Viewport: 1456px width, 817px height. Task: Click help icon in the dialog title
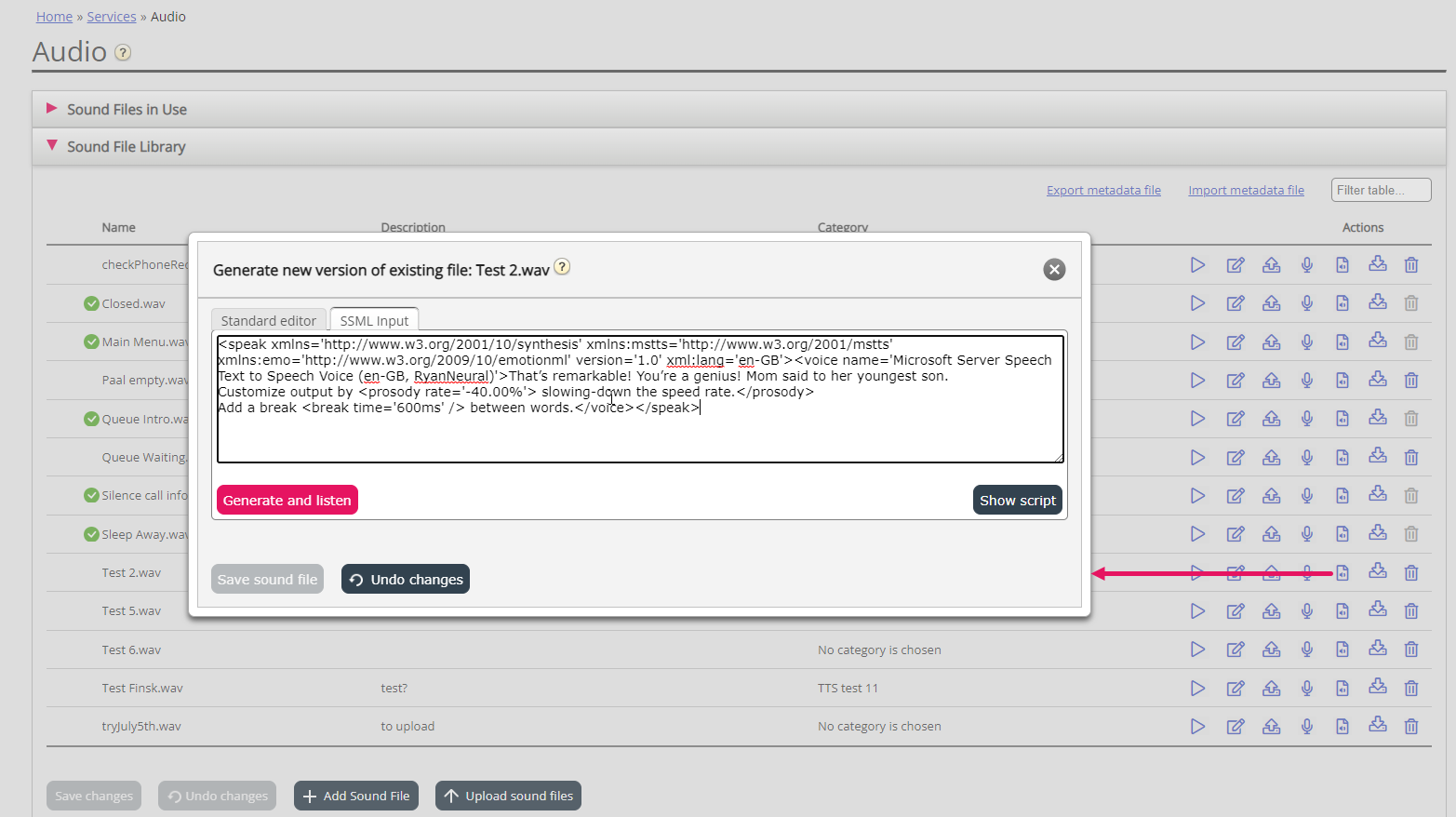tap(562, 267)
